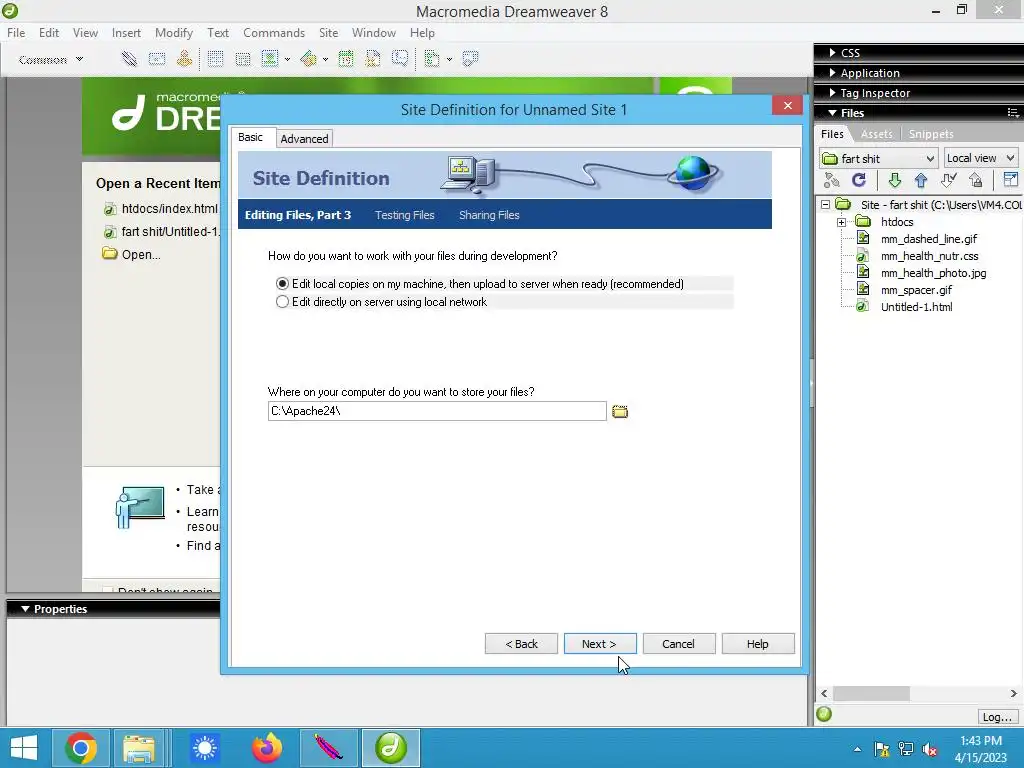The height and width of the screenshot is (768, 1024).
Task: Click the Media insert icon
Action: pos(308,59)
